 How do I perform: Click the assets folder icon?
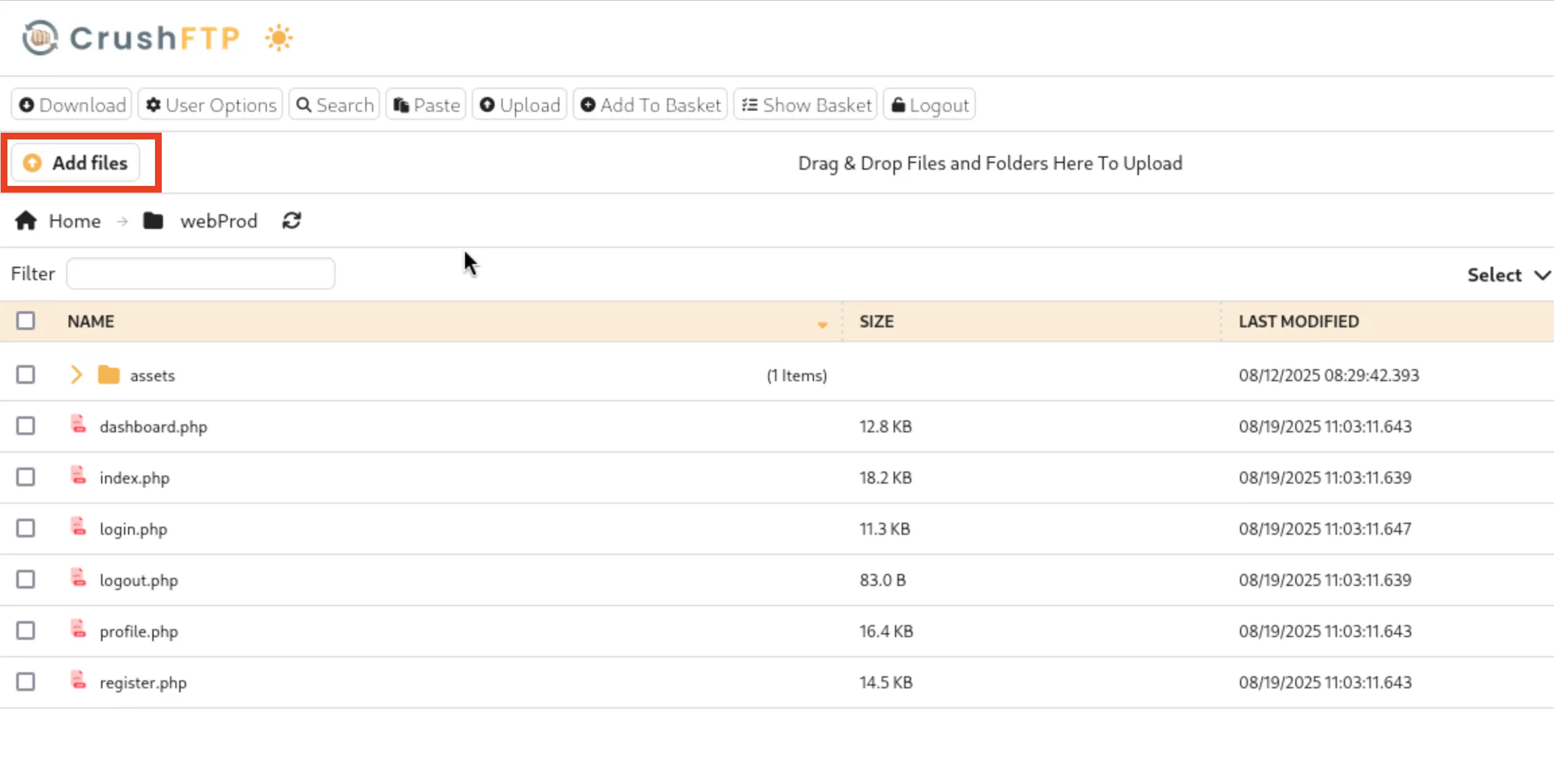(108, 375)
